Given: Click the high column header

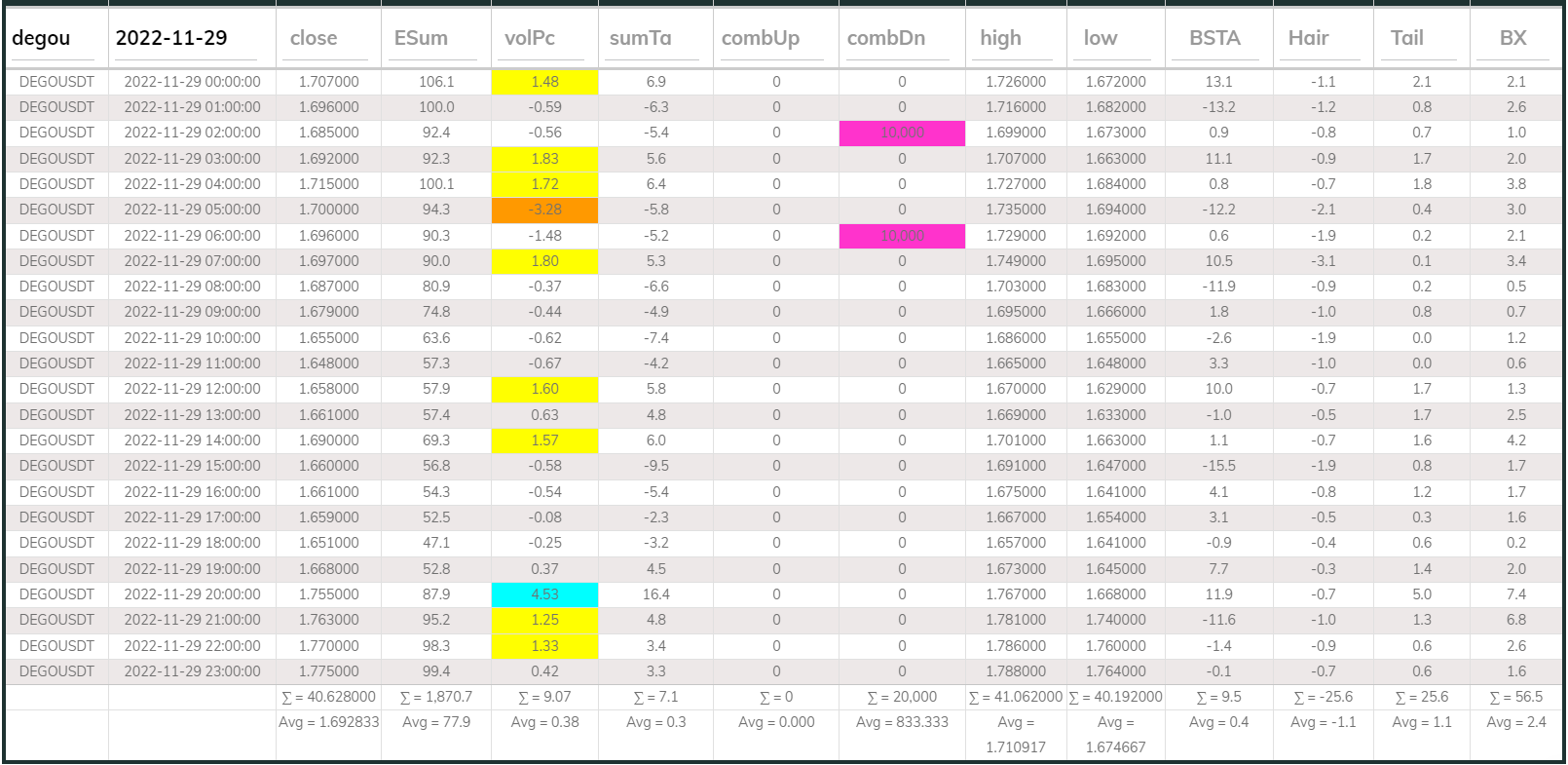Looking at the screenshot, I should pos(1000,38).
